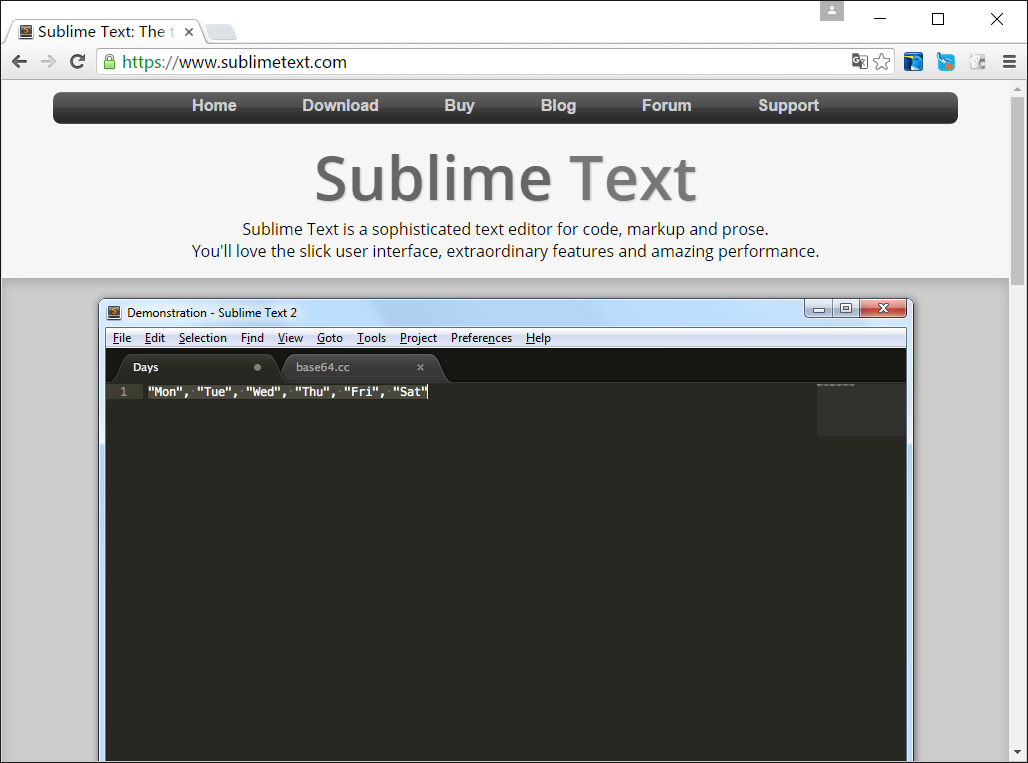Image resolution: width=1028 pixels, height=763 pixels.
Task: Open the Find menu
Action: pos(252,338)
